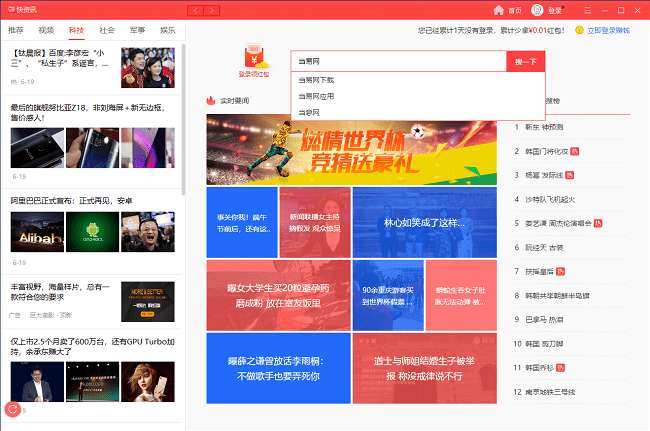Click the 立即登录赚钱 link
Screen dimensions: 650x431
608,30
